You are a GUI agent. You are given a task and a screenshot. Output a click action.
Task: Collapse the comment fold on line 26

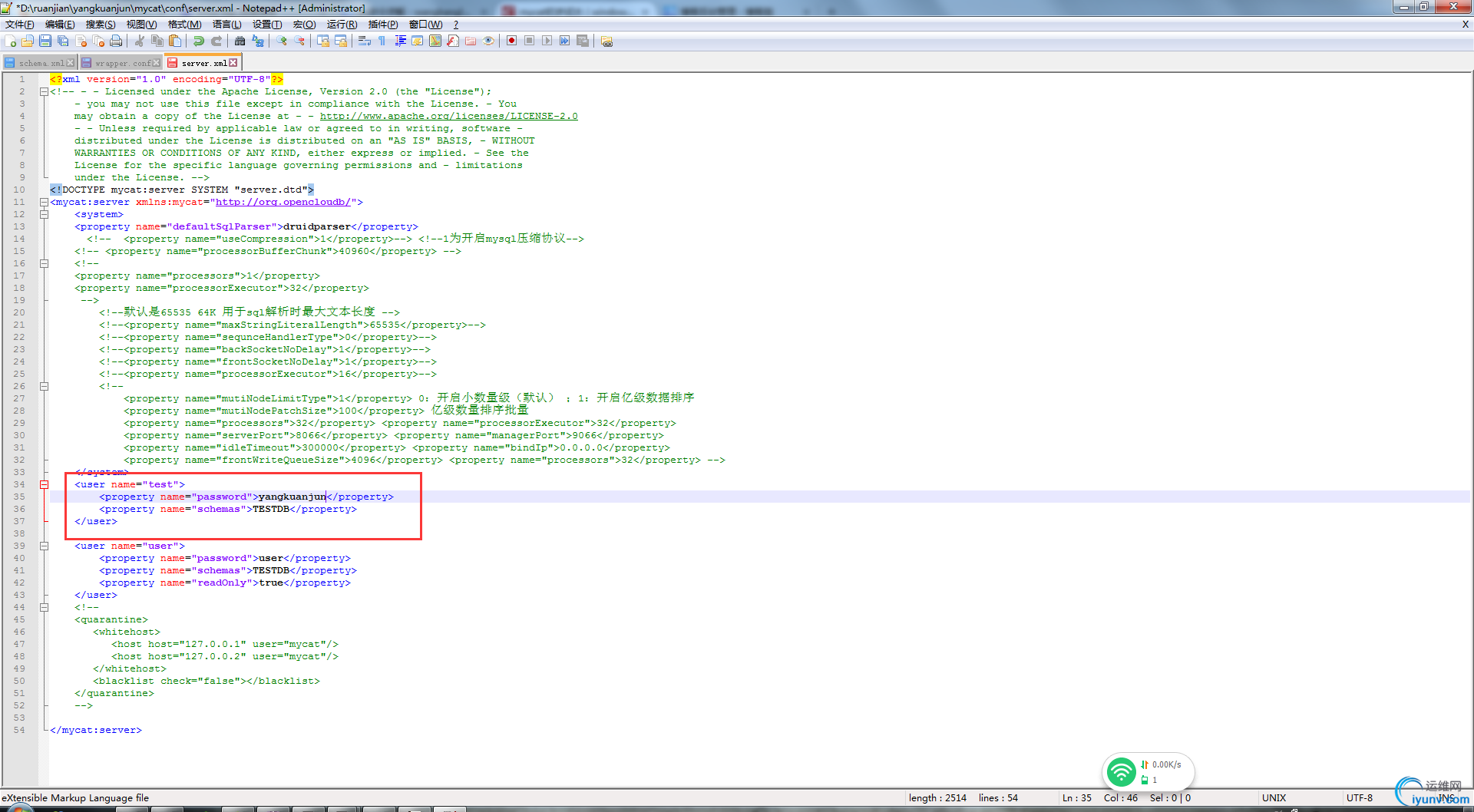[x=44, y=386]
